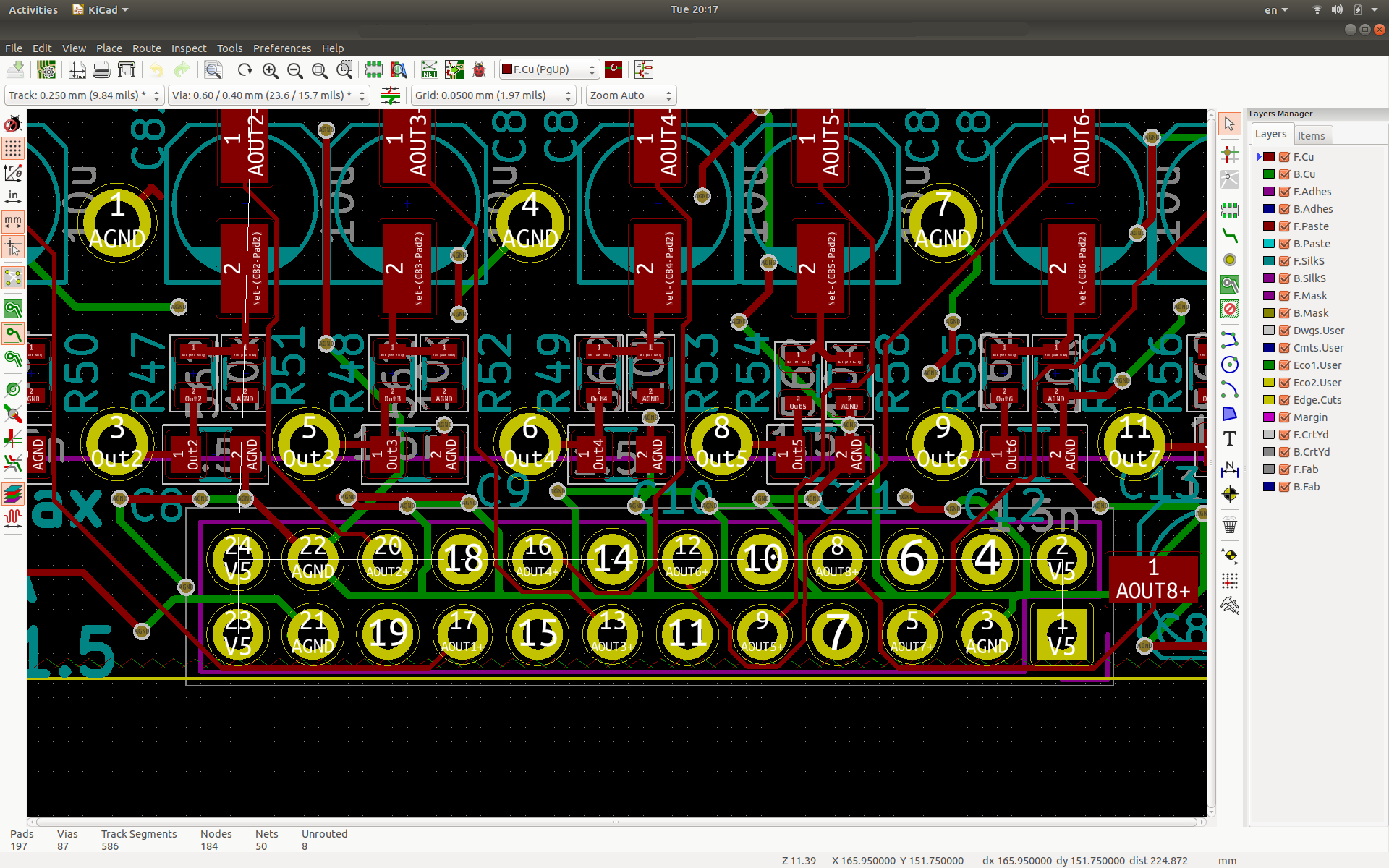Select the Add Text tool

point(1230,438)
